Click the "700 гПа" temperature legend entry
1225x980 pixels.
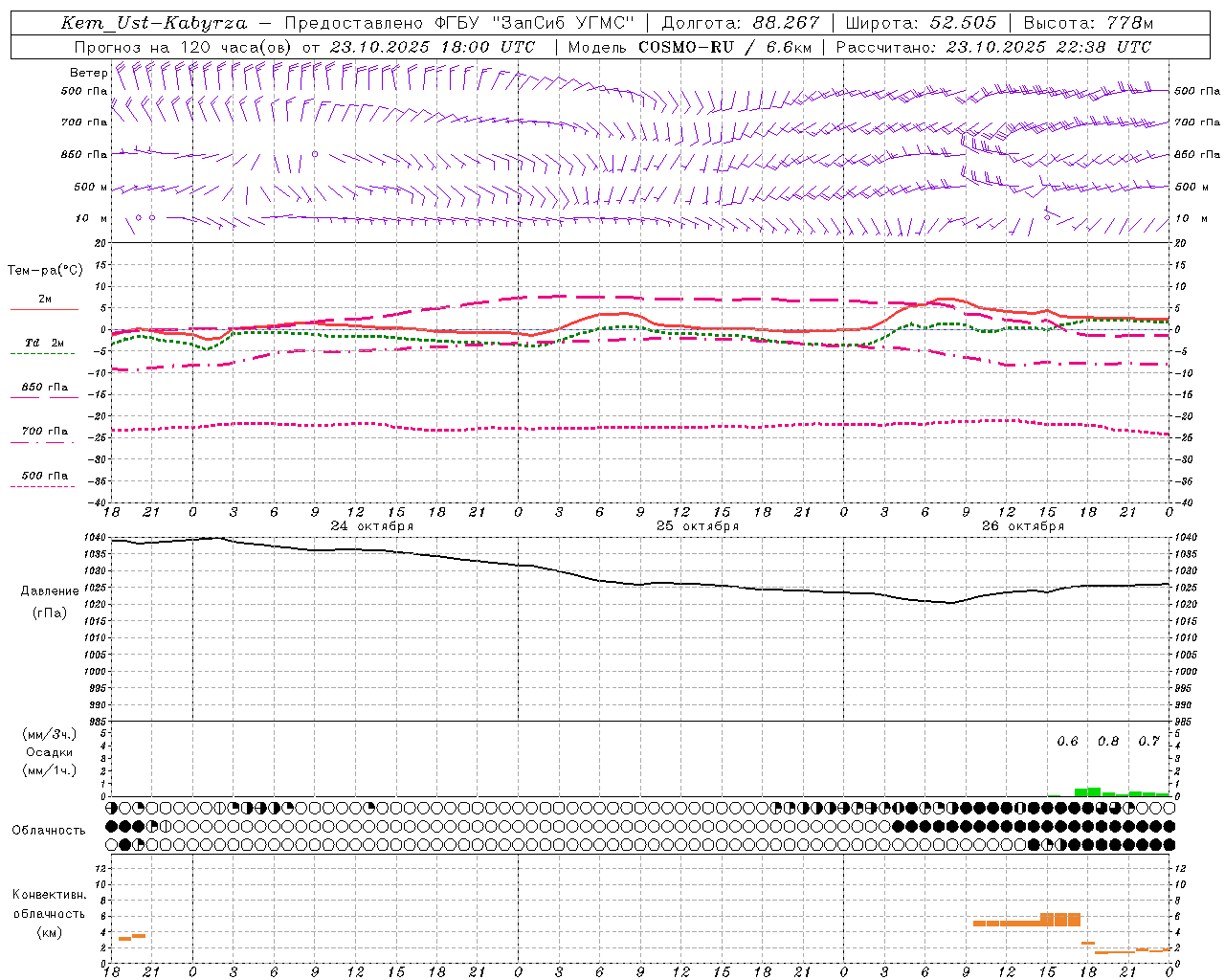[x=45, y=432]
